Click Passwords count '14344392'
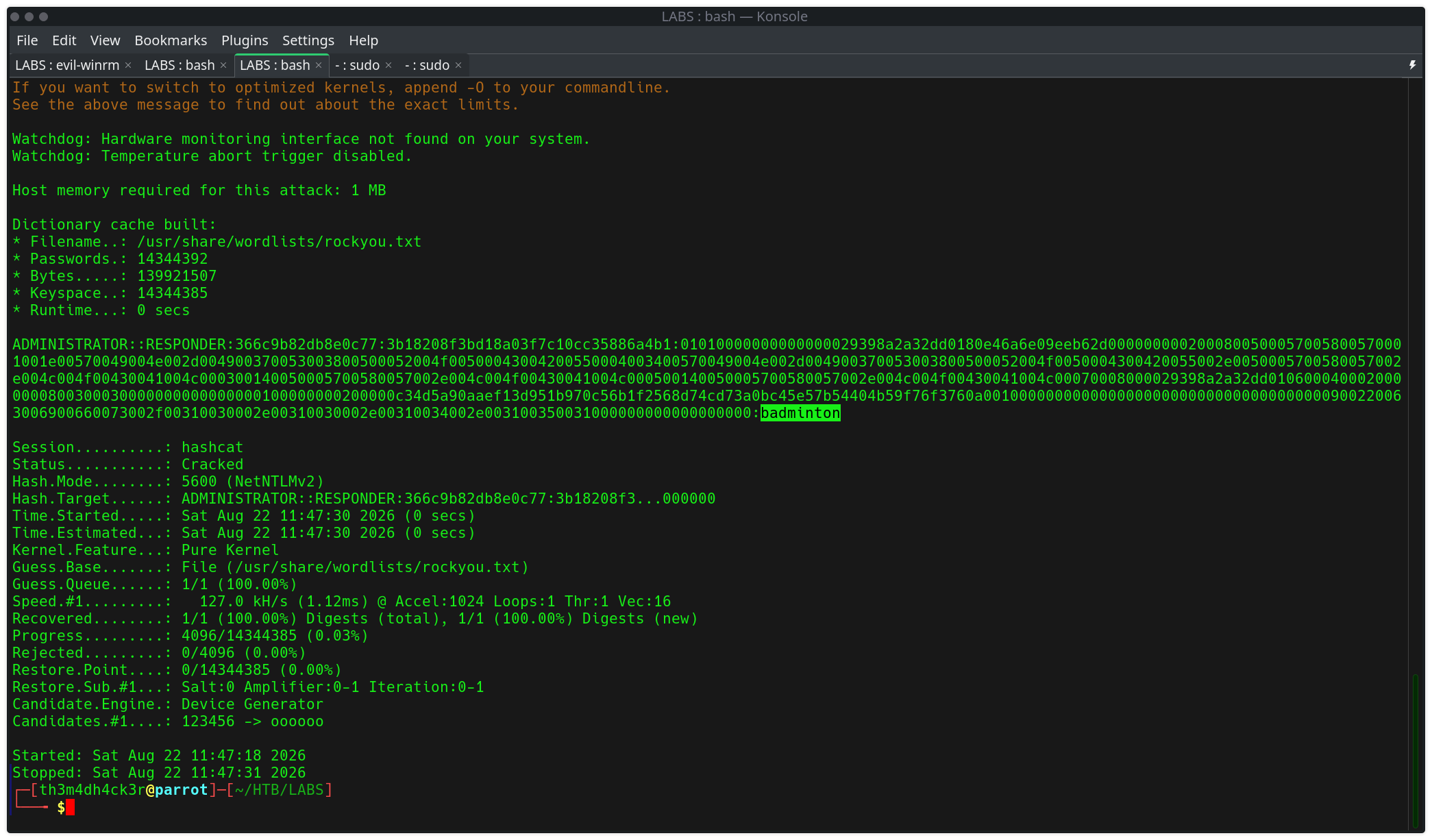This screenshot has height=840, width=1432. [x=172, y=259]
